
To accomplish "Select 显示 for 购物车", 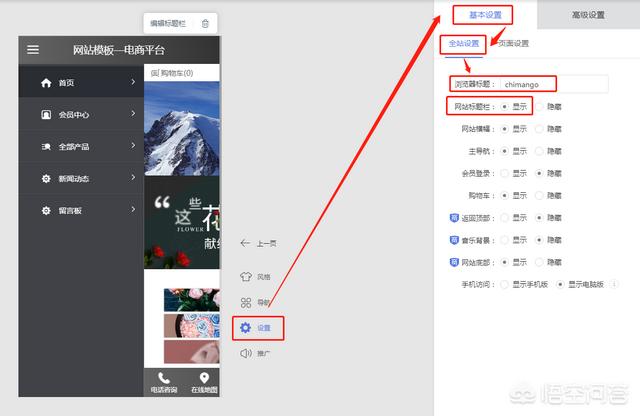I will (505, 196).
